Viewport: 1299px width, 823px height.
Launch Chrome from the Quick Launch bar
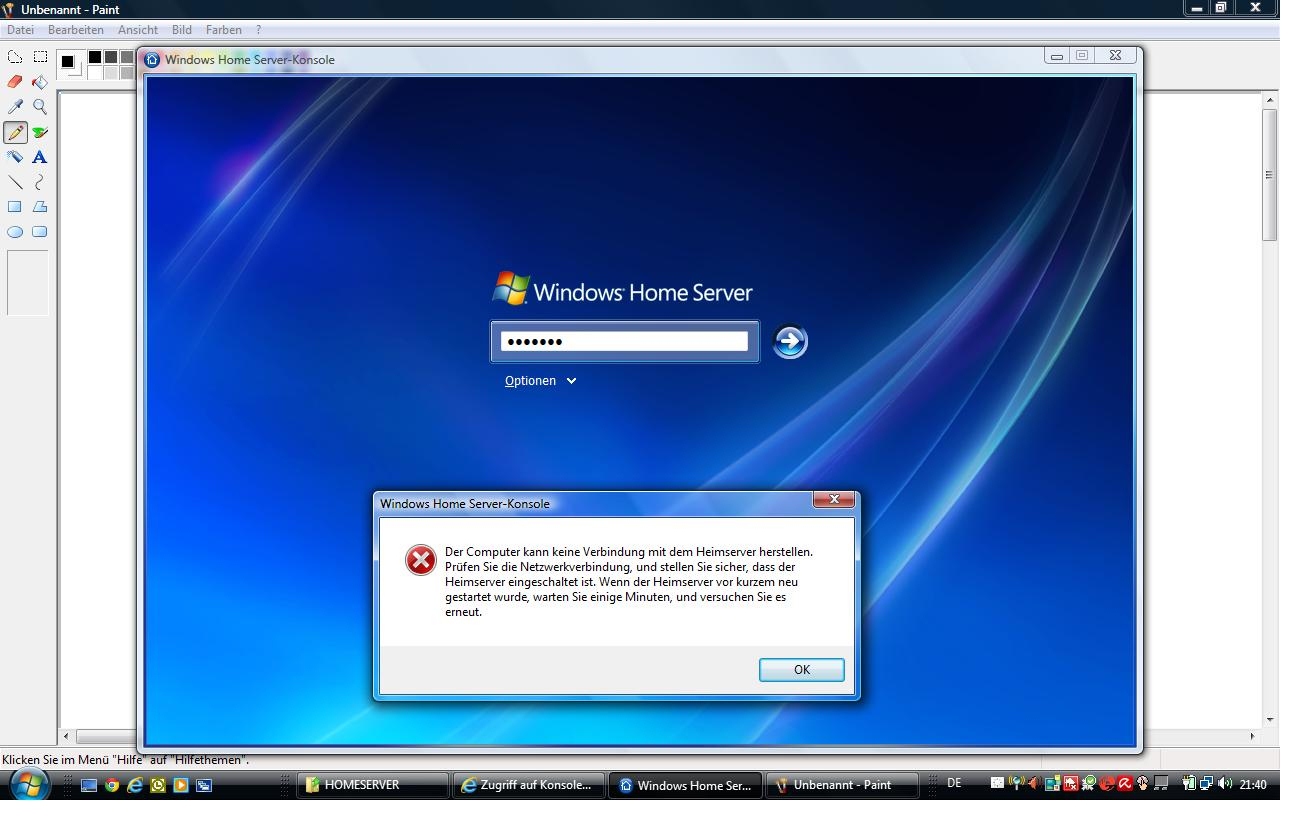112,785
